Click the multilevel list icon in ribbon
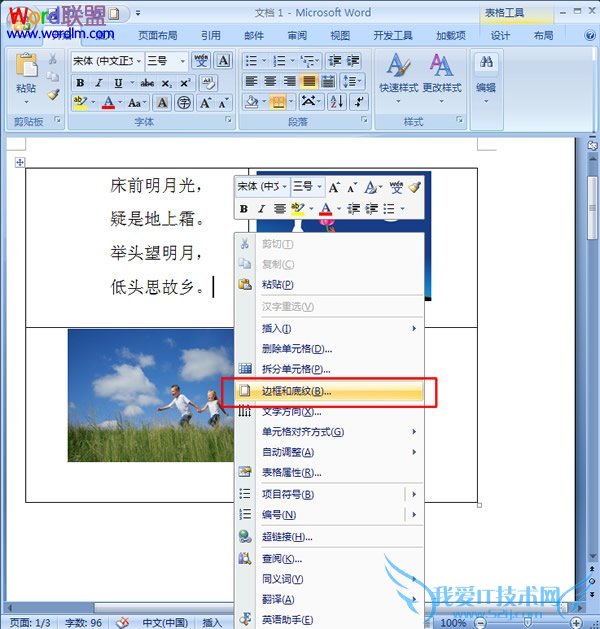The height and width of the screenshot is (629, 600). pos(308,61)
